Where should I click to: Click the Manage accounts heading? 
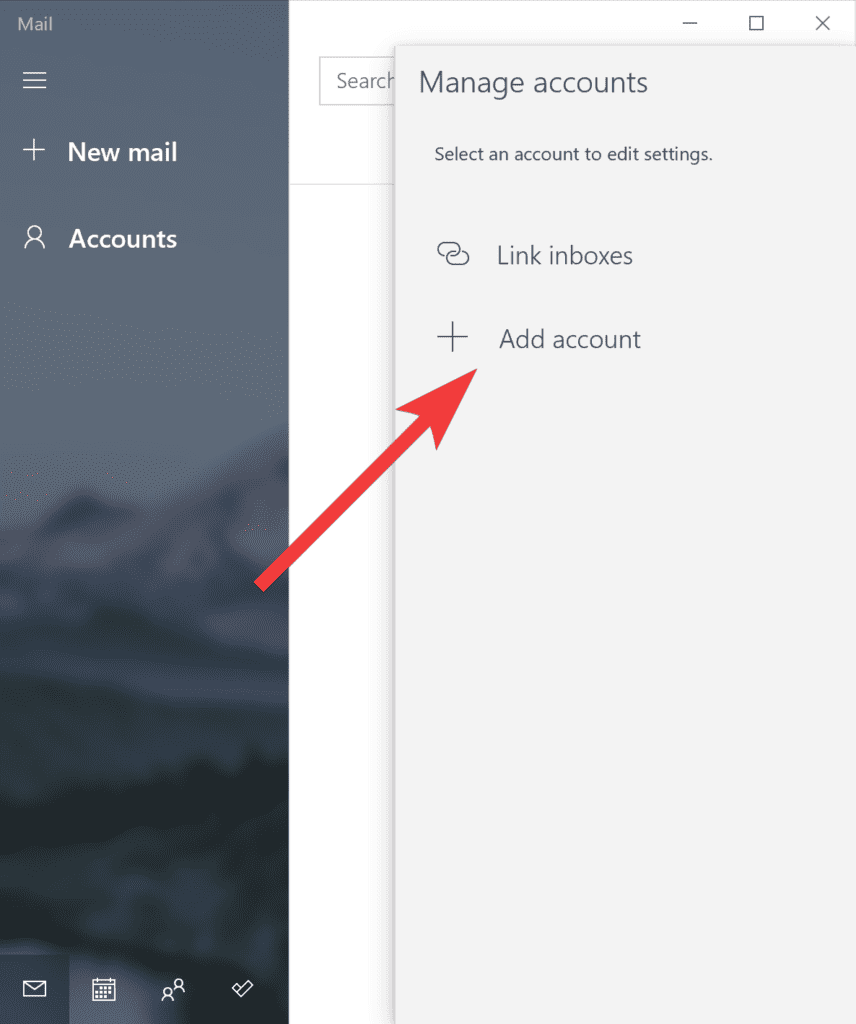[533, 83]
